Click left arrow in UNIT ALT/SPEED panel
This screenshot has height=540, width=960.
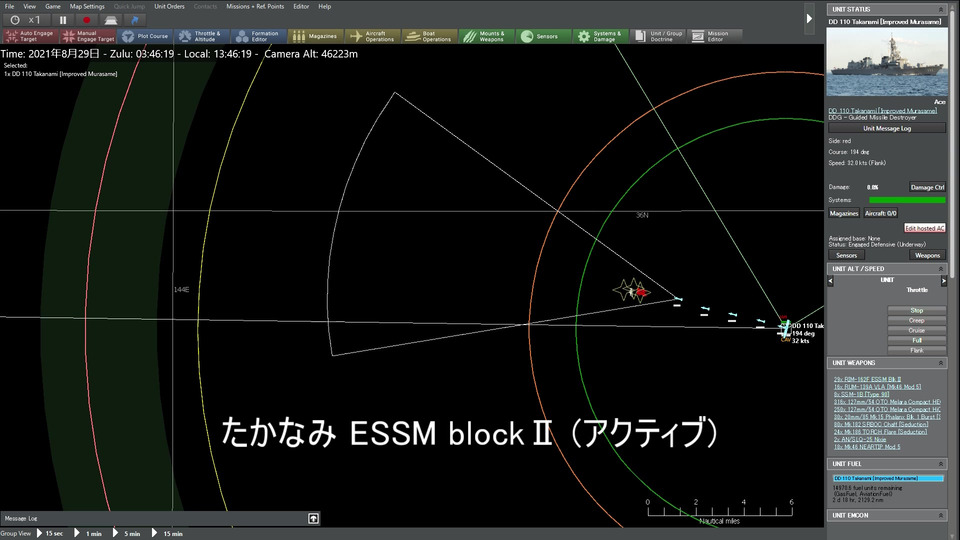(x=830, y=280)
